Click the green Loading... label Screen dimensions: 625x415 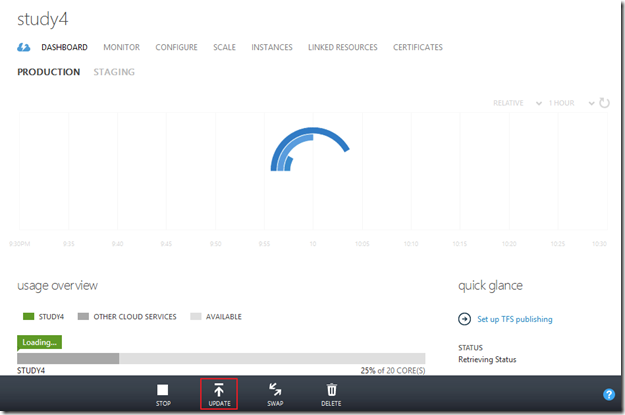coord(39,342)
